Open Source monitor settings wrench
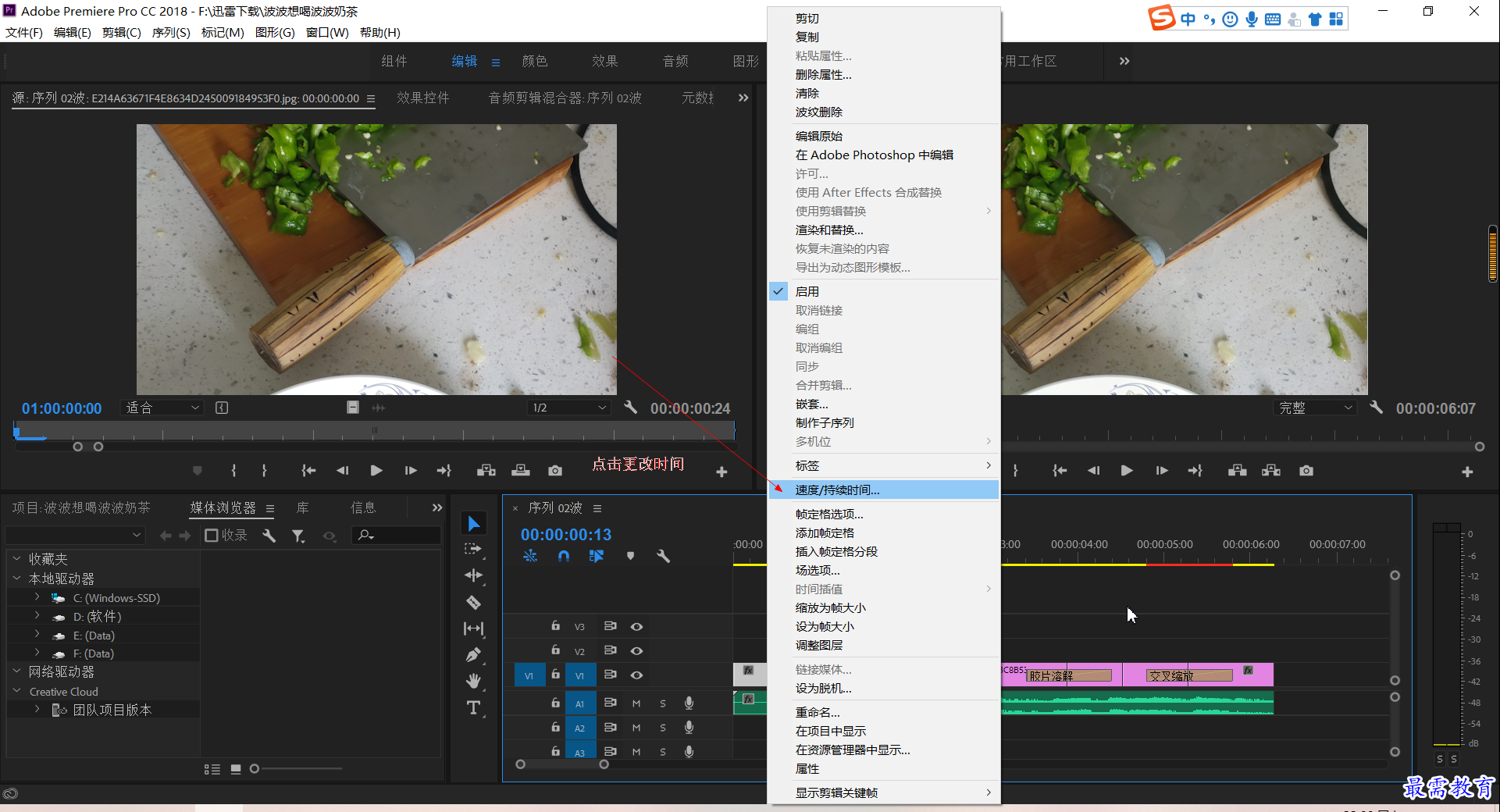This screenshot has width=1500, height=812. pos(630,408)
